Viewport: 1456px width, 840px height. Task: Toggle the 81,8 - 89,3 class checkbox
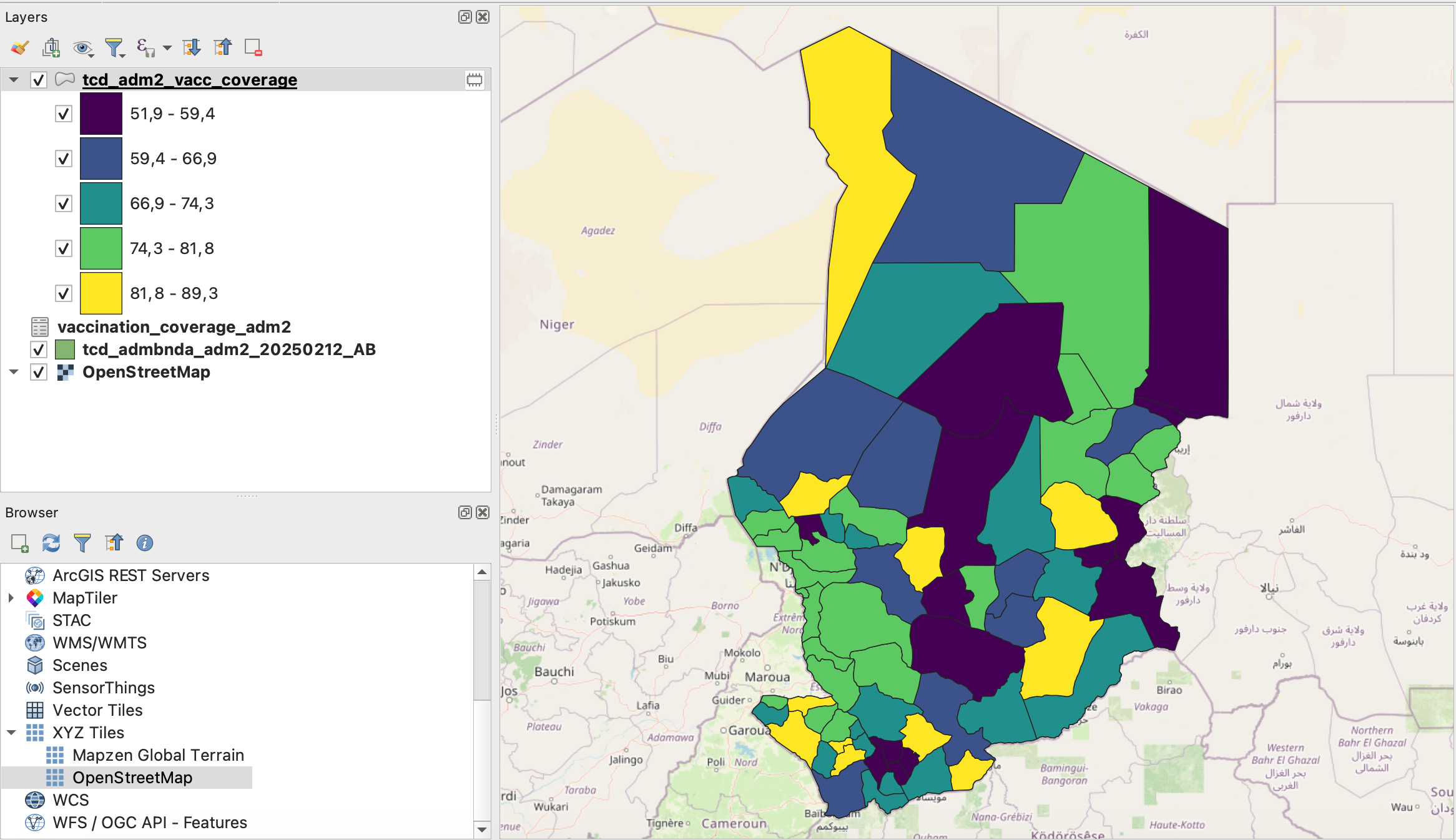point(64,293)
